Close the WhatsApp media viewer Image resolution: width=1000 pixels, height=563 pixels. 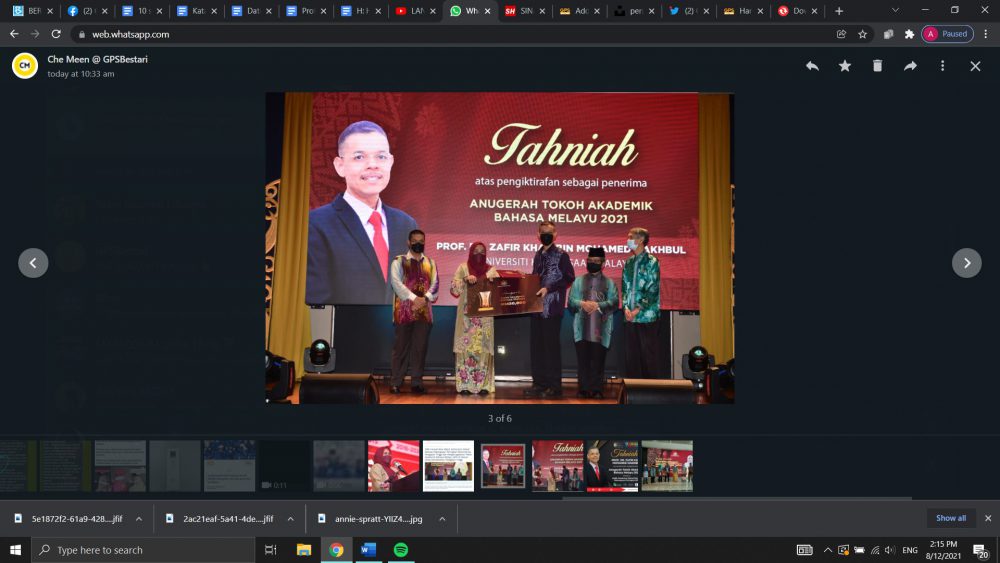pyautogui.click(x=975, y=66)
